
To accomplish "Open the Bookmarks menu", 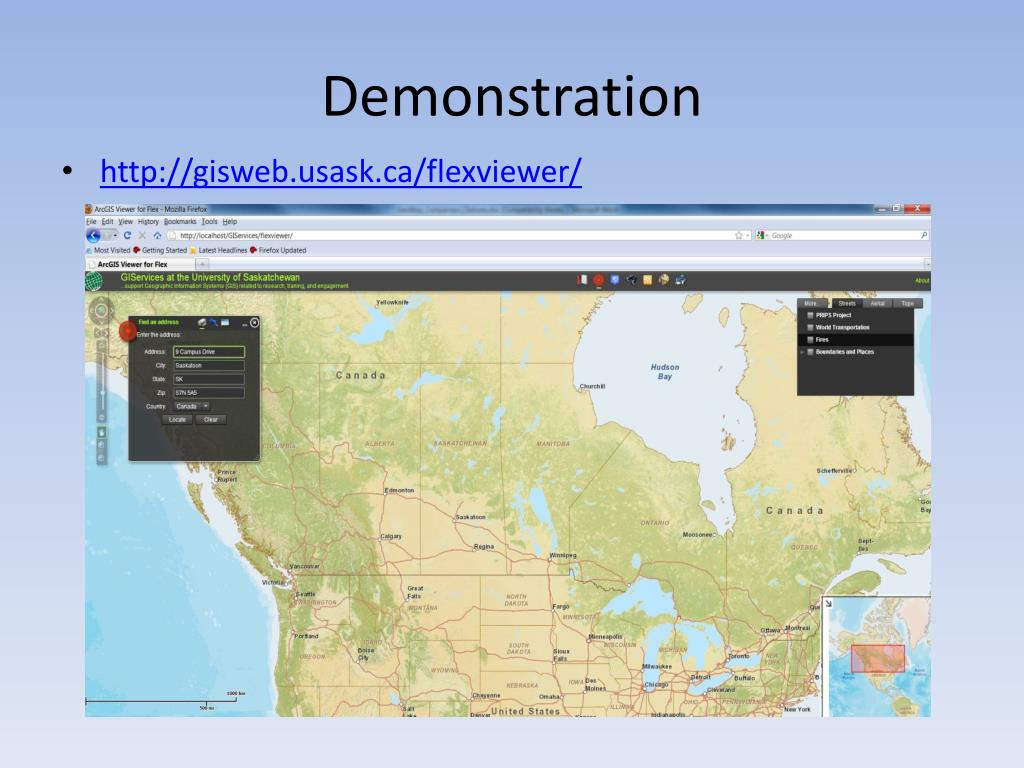I will click(x=180, y=222).
